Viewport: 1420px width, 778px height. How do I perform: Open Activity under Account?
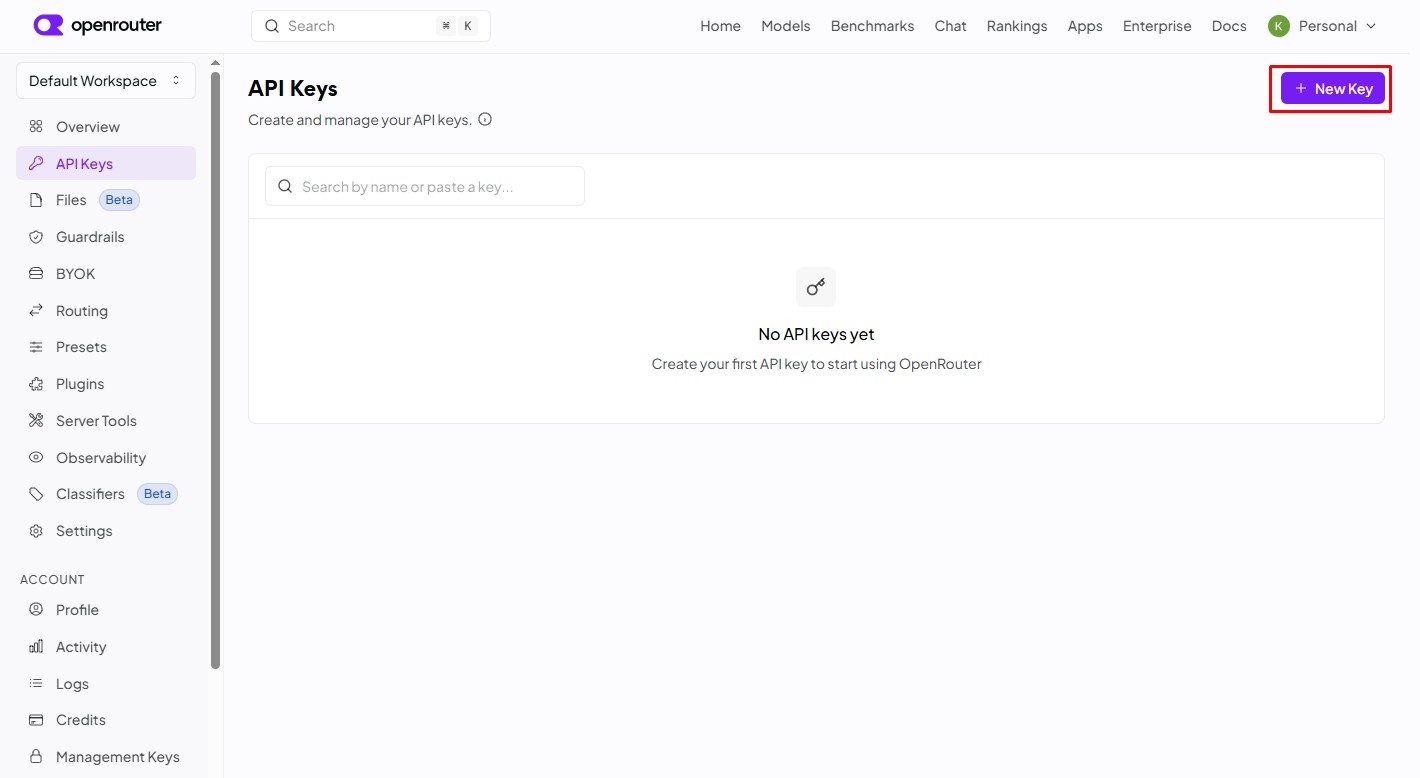(x=106, y=647)
